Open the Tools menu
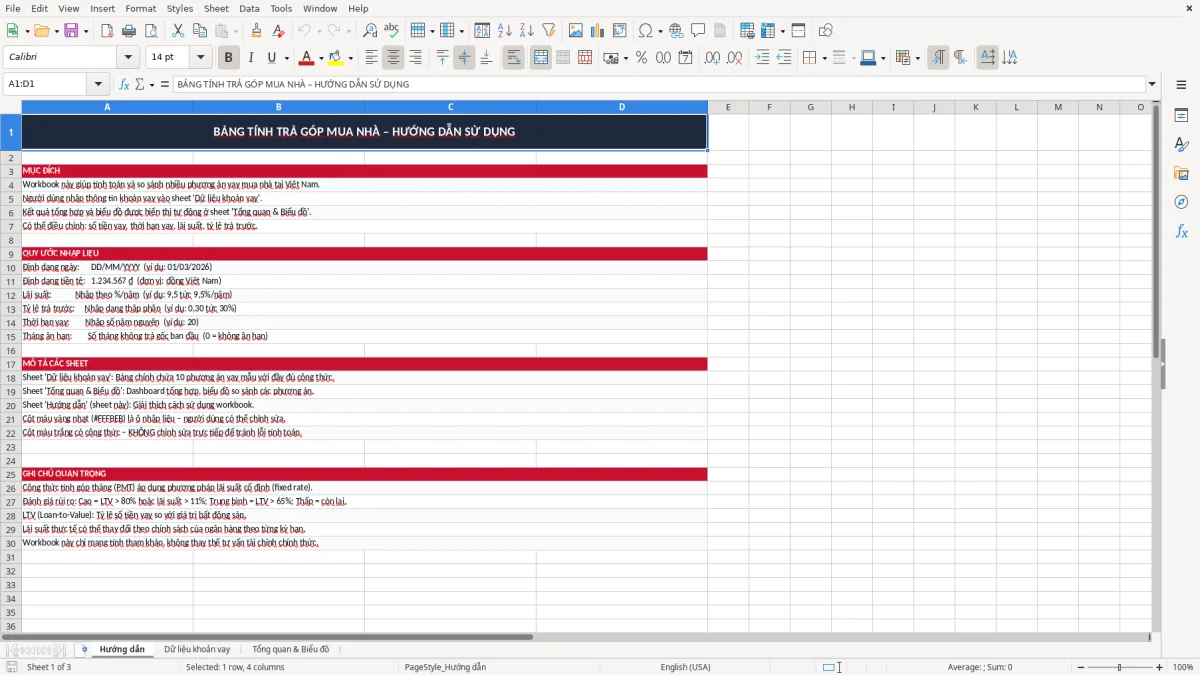 point(281,8)
